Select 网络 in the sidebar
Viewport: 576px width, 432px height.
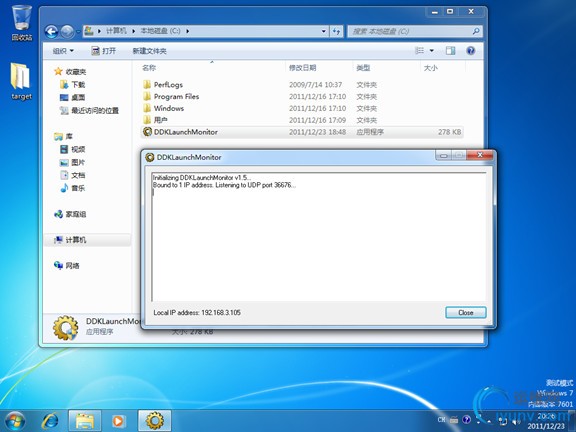point(72,266)
